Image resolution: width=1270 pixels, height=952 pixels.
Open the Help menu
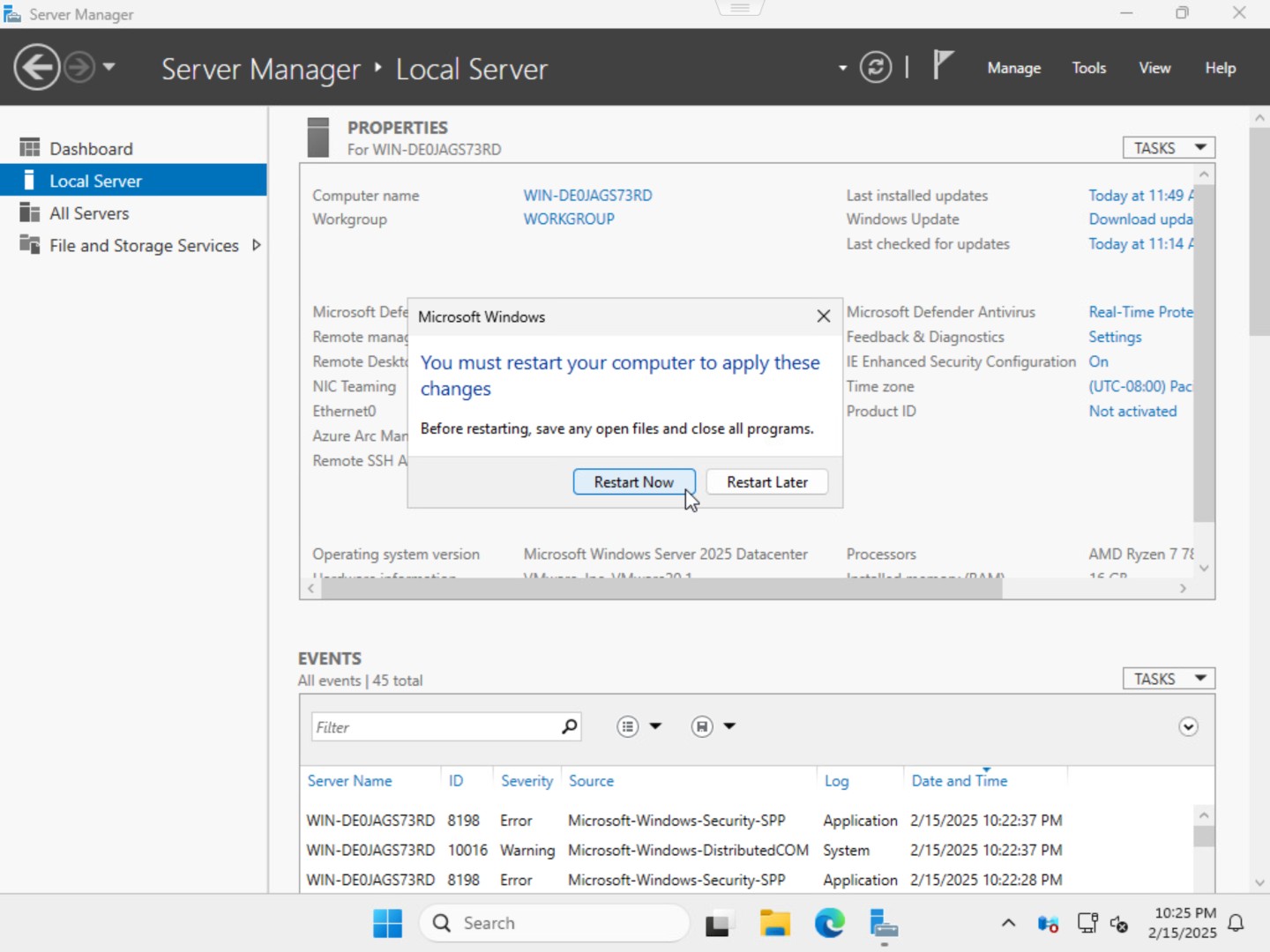point(1221,68)
